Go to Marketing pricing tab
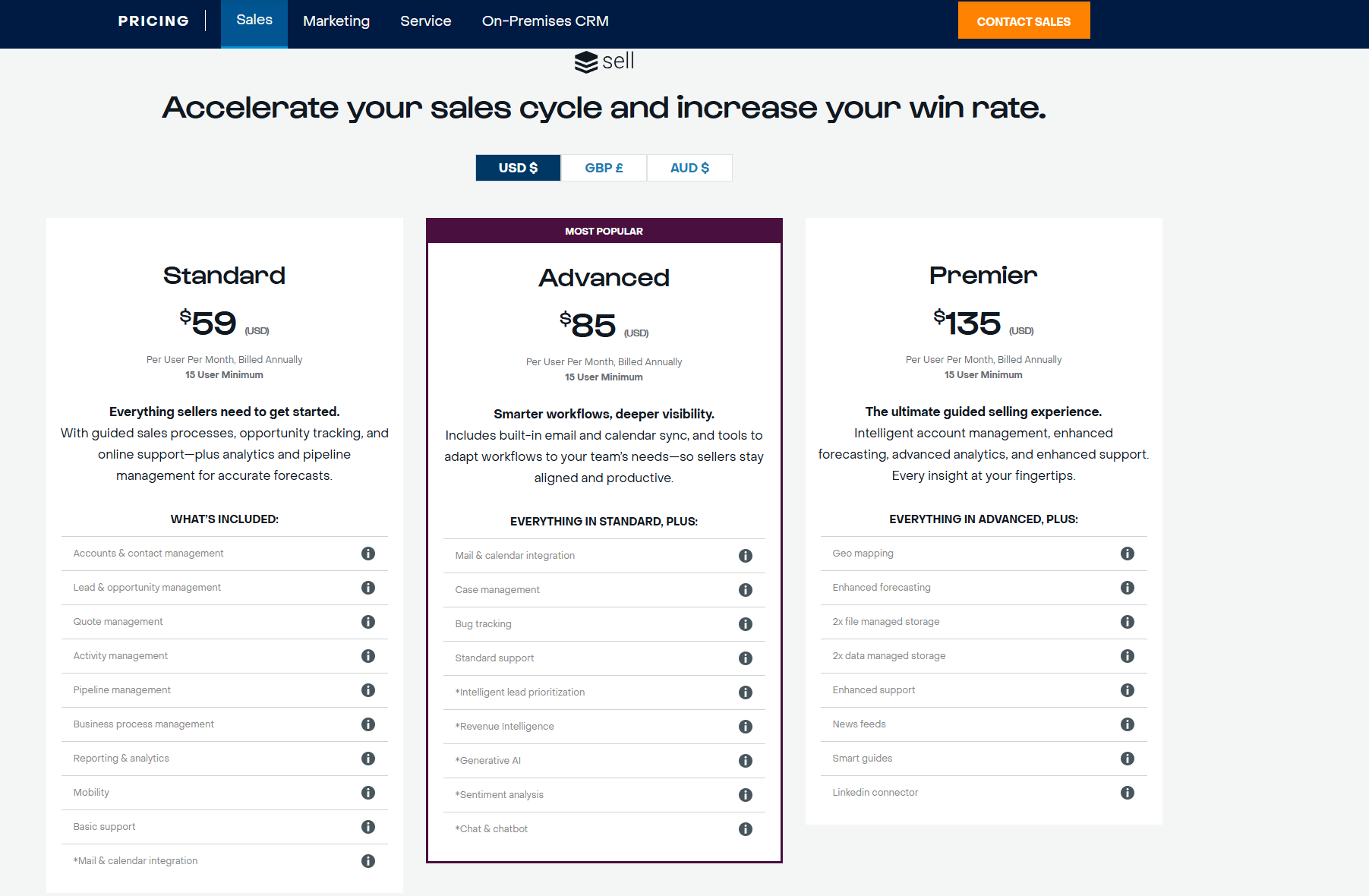Screen dimensions: 1369x896 tap(336, 21)
